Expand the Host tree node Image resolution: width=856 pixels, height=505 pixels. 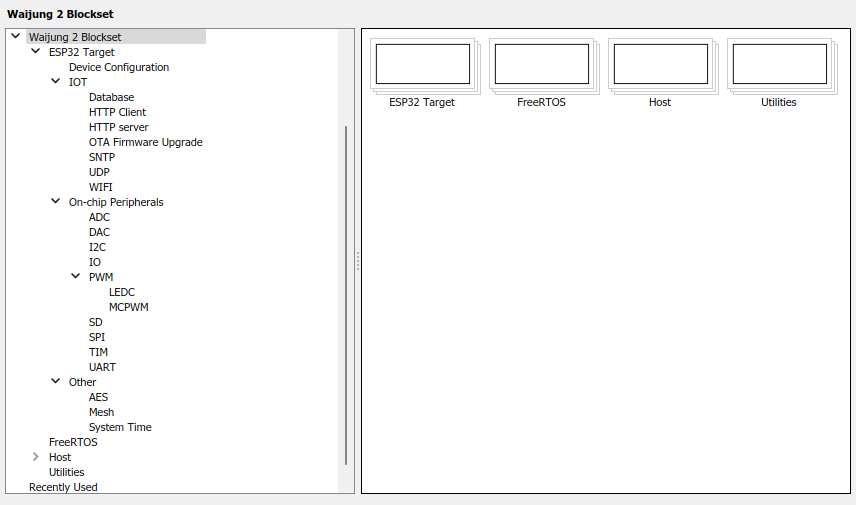click(36, 456)
